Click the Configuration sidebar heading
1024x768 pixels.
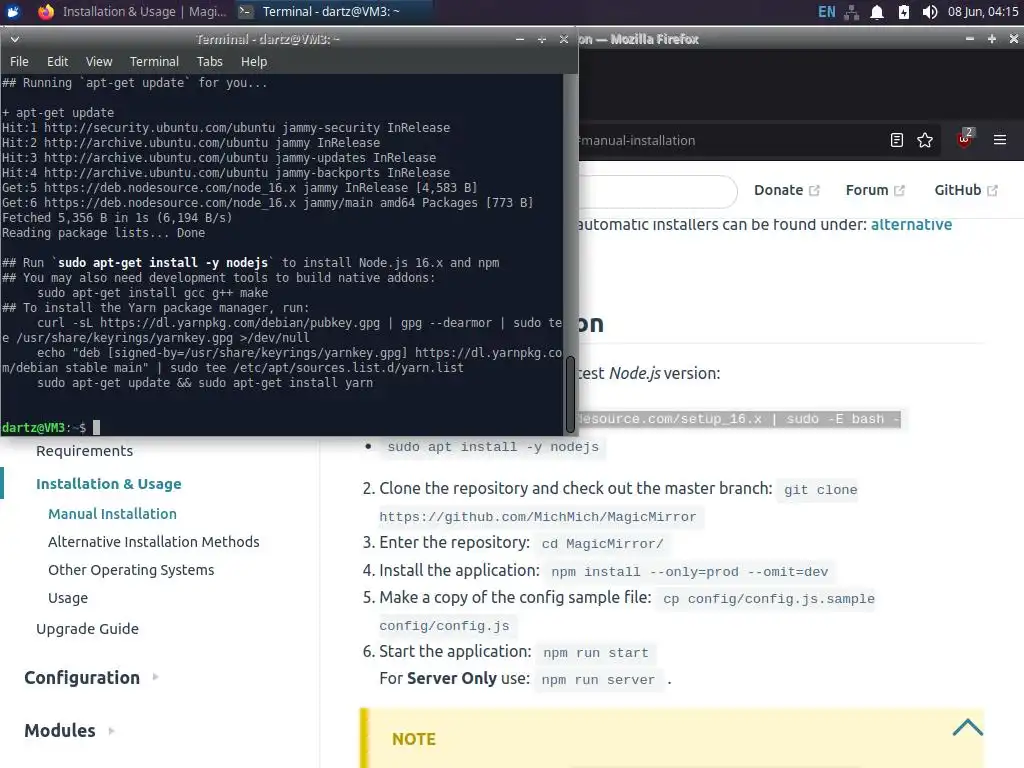click(x=82, y=678)
